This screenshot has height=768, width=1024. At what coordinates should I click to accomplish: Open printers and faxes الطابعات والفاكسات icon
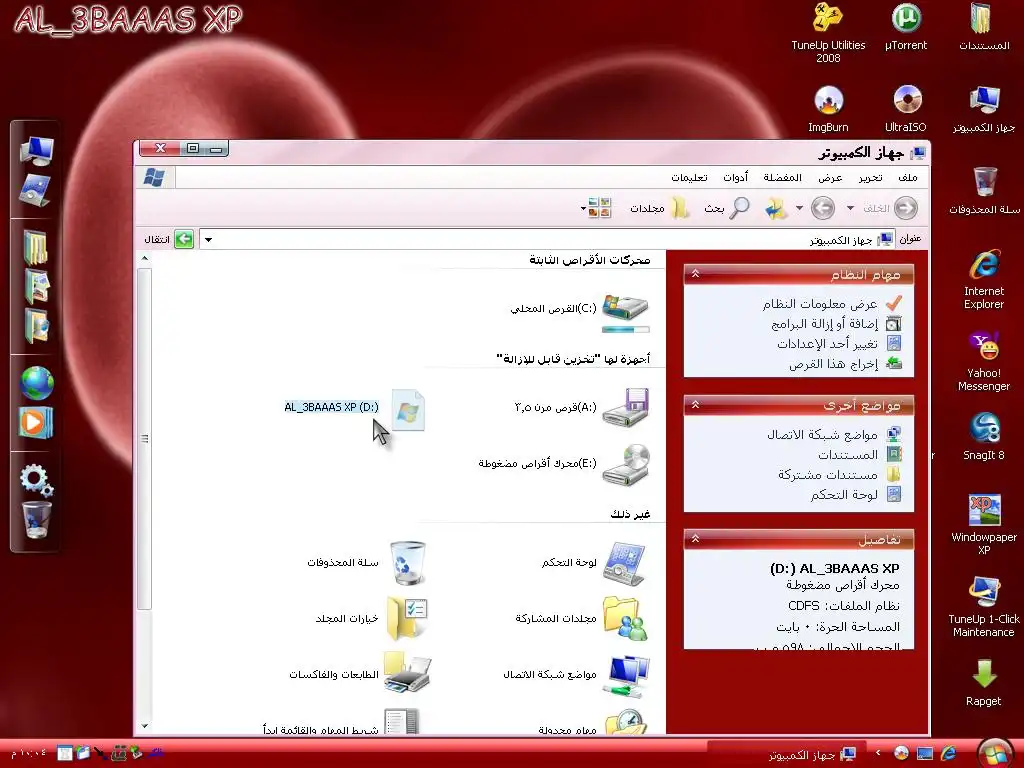click(408, 673)
